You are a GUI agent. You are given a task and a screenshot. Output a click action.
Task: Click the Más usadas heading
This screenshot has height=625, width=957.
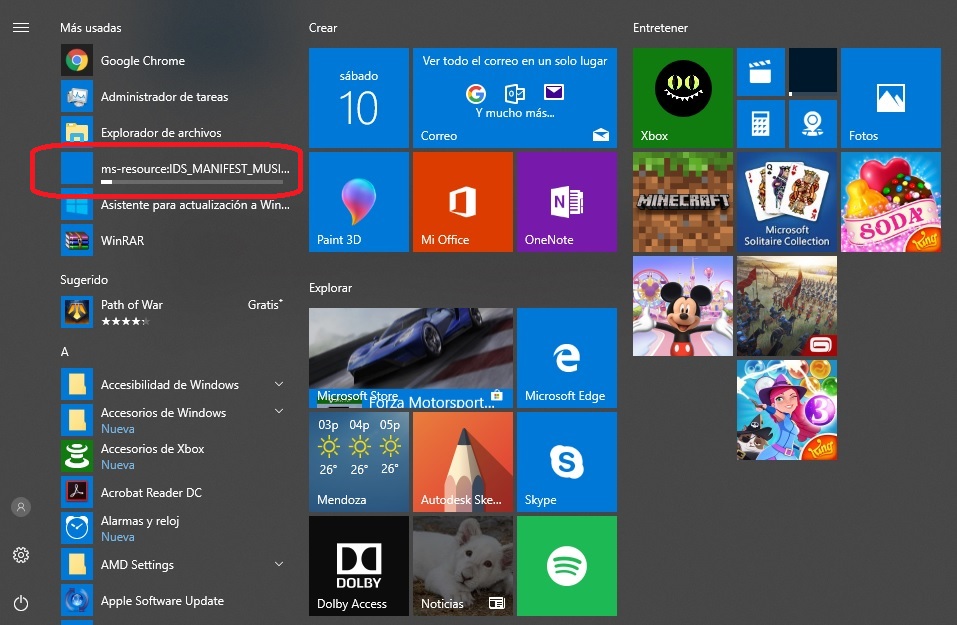pos(91,28)
